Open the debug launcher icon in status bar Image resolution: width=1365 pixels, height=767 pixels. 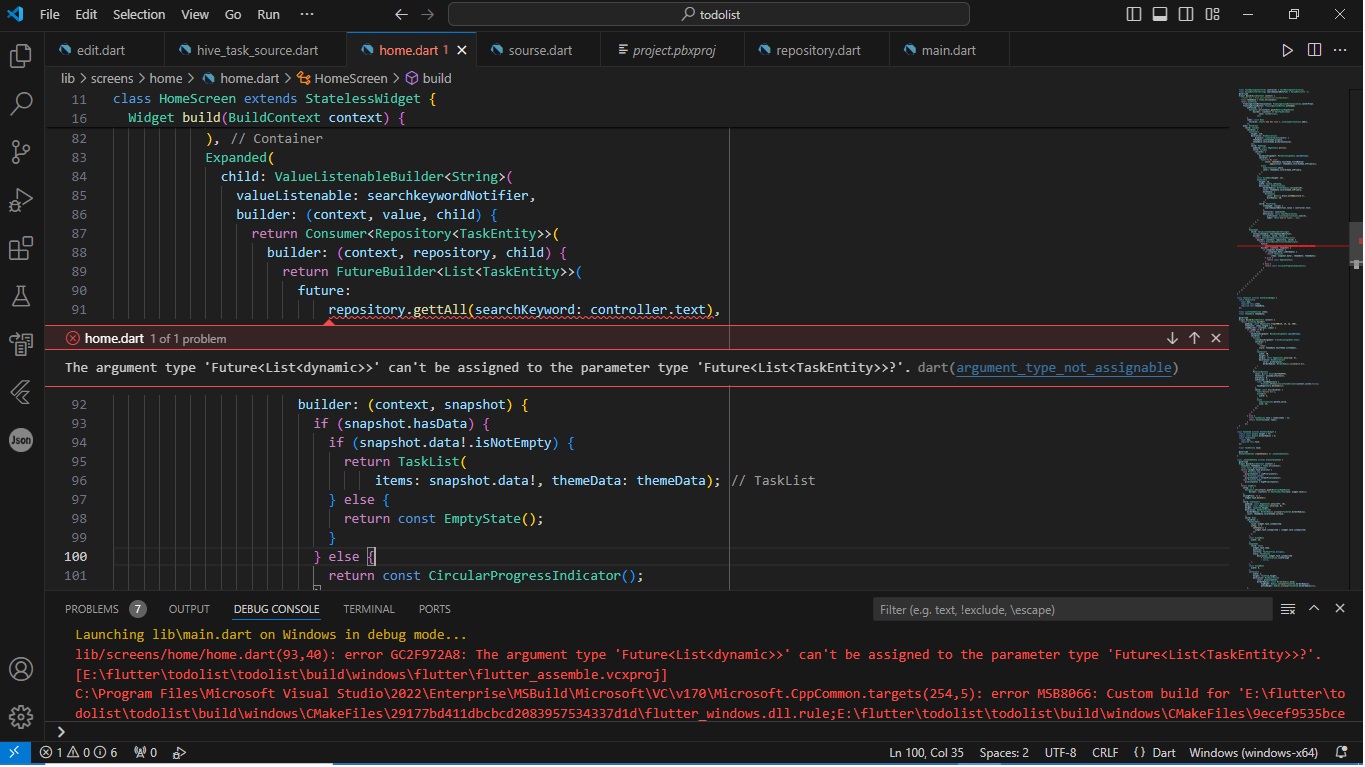pyautogui.click(x=180, y=752)
